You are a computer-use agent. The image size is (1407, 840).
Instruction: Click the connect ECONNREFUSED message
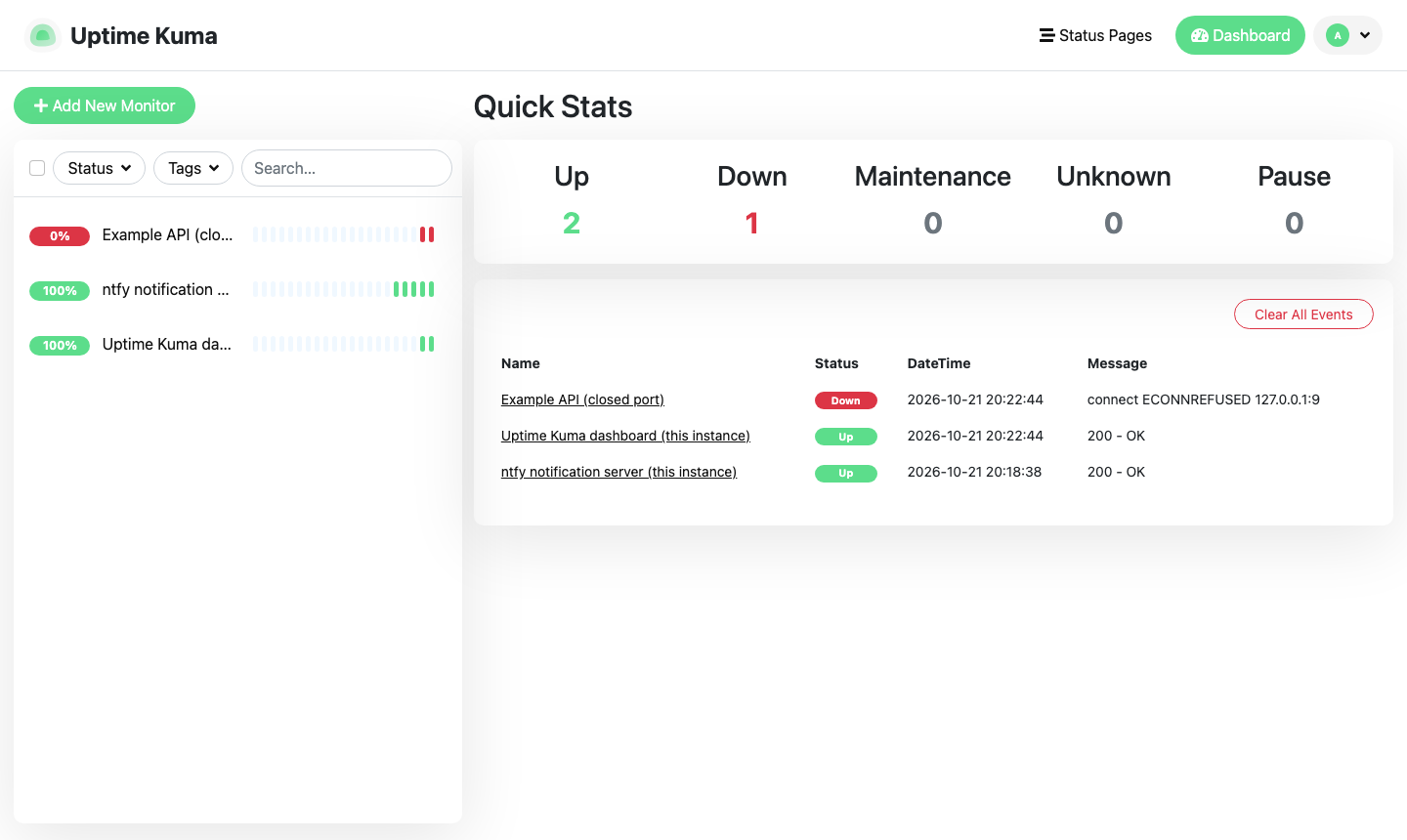point(1204,399)
